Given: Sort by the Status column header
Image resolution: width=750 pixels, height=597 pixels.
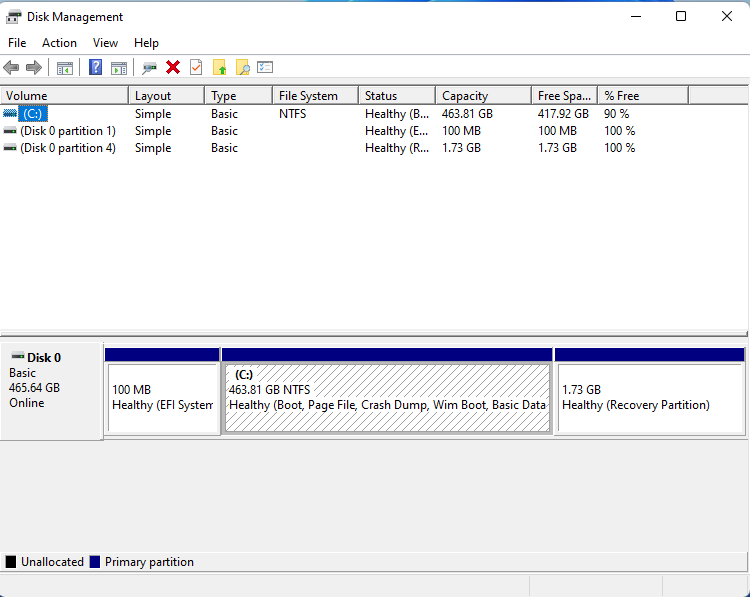Looking at the screenshot, I should (x=397, y=96).
